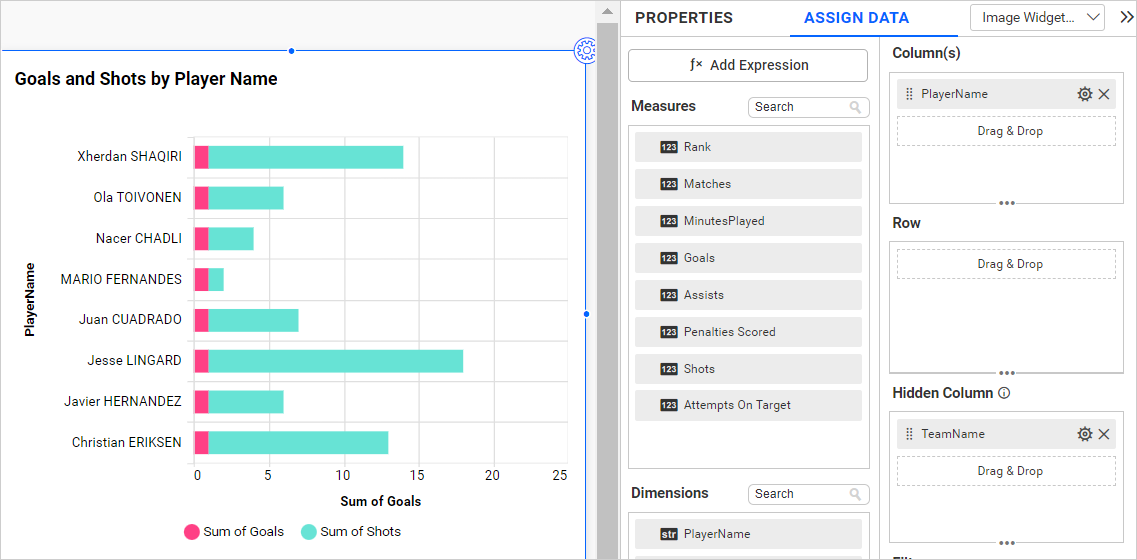Expand the Row section resize dots
1137x560 pixels.
[1006, 373]
